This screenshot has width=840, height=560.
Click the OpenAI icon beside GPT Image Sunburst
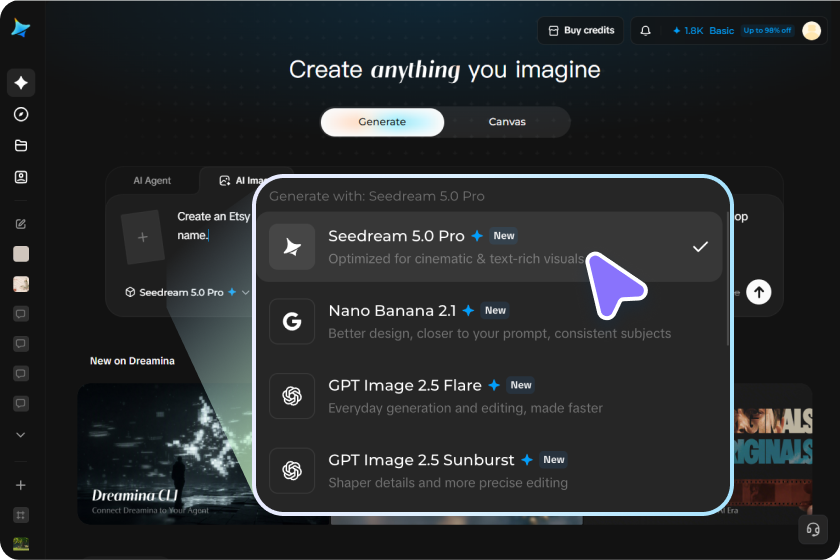292,471
